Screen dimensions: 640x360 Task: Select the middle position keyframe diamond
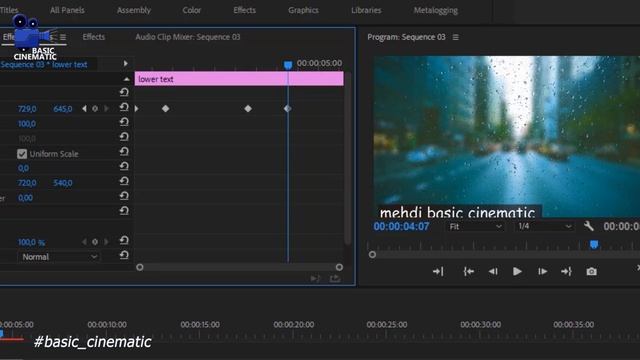248,109
